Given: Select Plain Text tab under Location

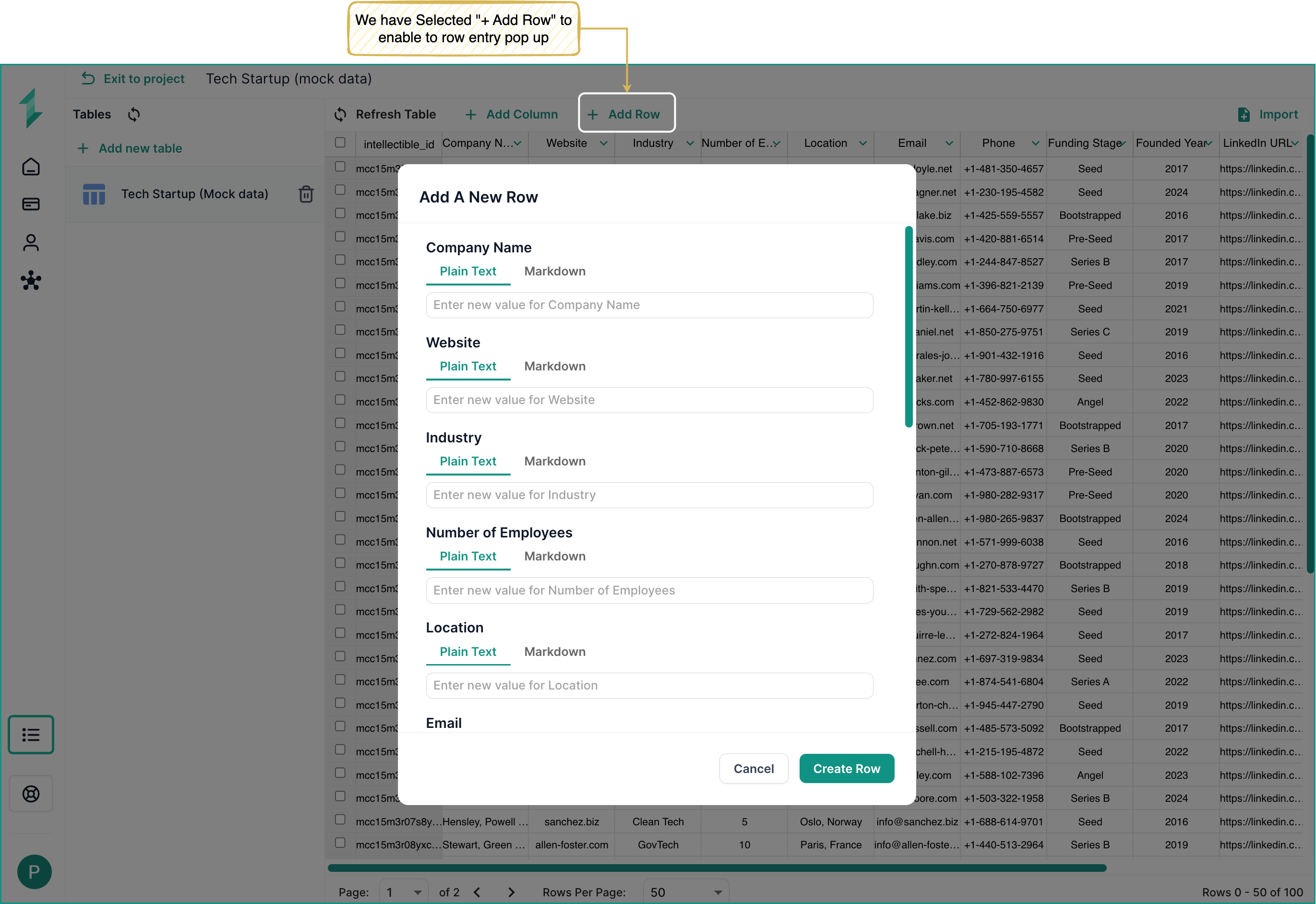Looking at the screenshot, I should [x=467, y=652].
